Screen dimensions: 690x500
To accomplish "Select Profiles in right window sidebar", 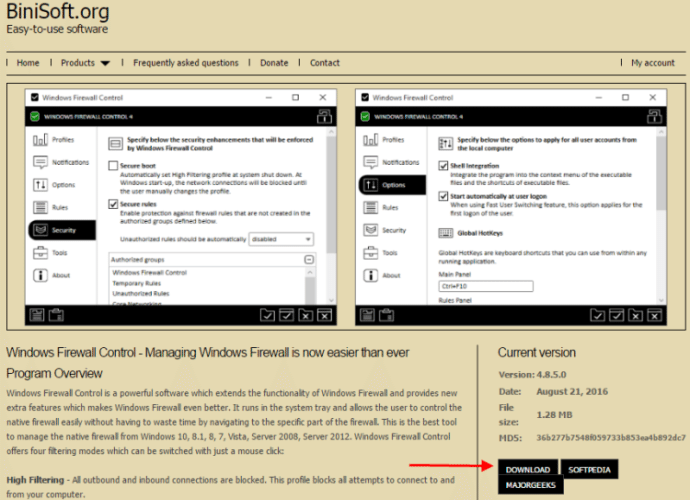I will coord(384,140).
